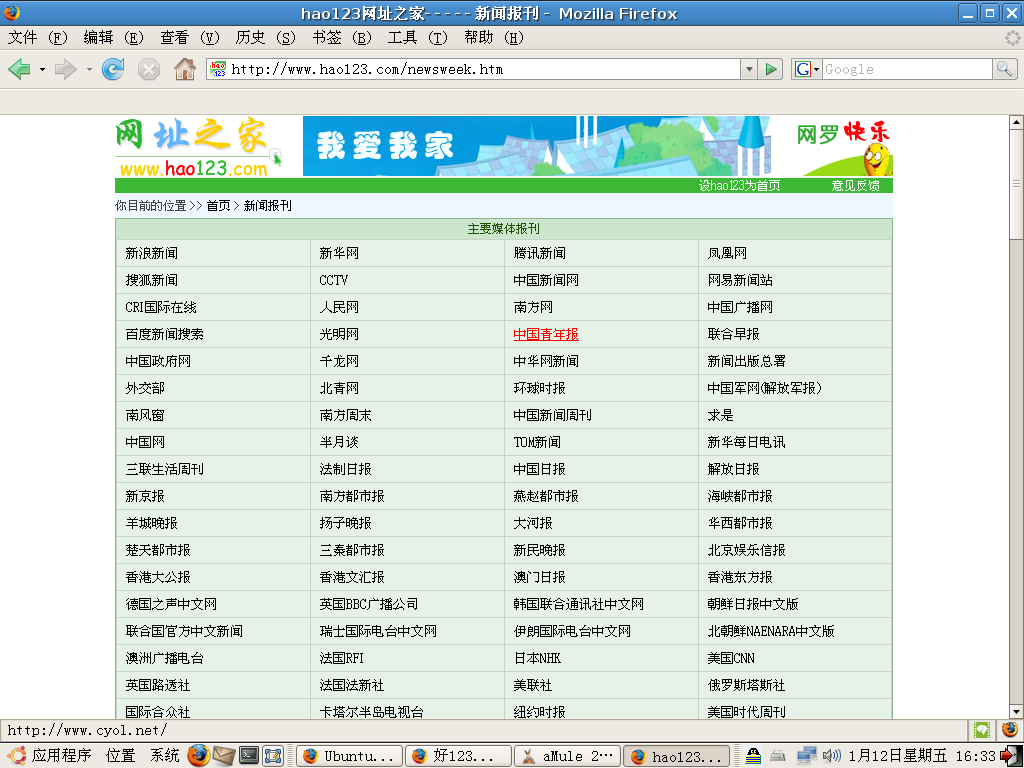
Task: Open the 纽约时报 link
Action: pos(539,712)
